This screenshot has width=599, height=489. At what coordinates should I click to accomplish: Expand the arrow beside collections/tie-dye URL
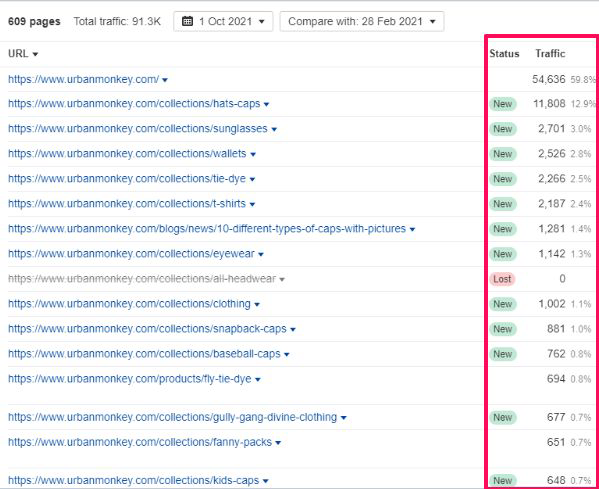click(252, 179)
